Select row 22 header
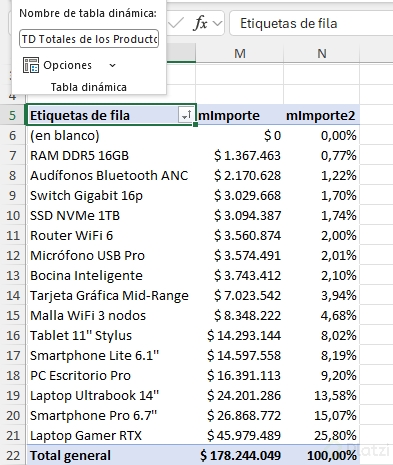Viewport: 393px width, 465px height. coord(13,455)
